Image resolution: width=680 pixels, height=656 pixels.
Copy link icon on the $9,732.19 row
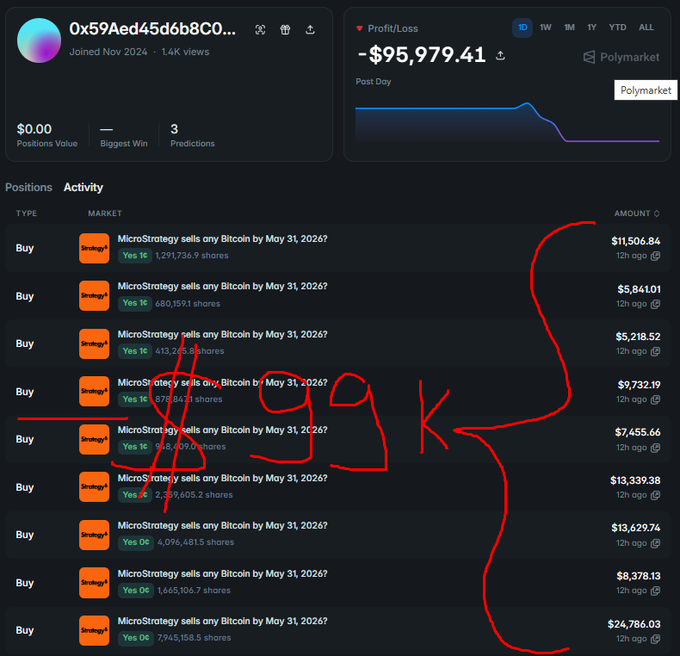[x=656, y=399]
